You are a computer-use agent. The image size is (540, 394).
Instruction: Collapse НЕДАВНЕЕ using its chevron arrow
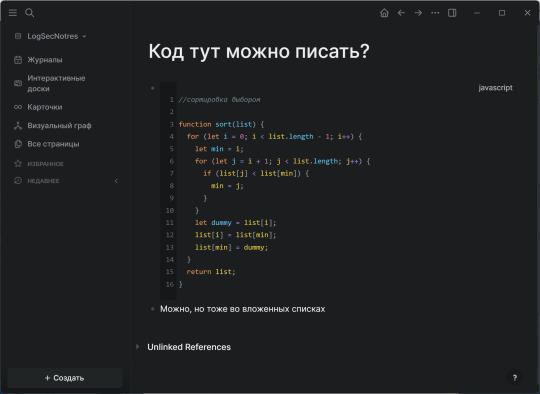tap(116, 181)
